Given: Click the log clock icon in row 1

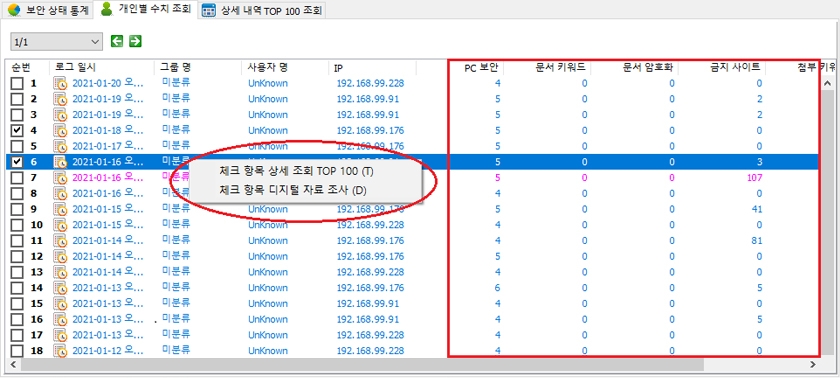Looking at the screenshot, I should coord(60,84).
